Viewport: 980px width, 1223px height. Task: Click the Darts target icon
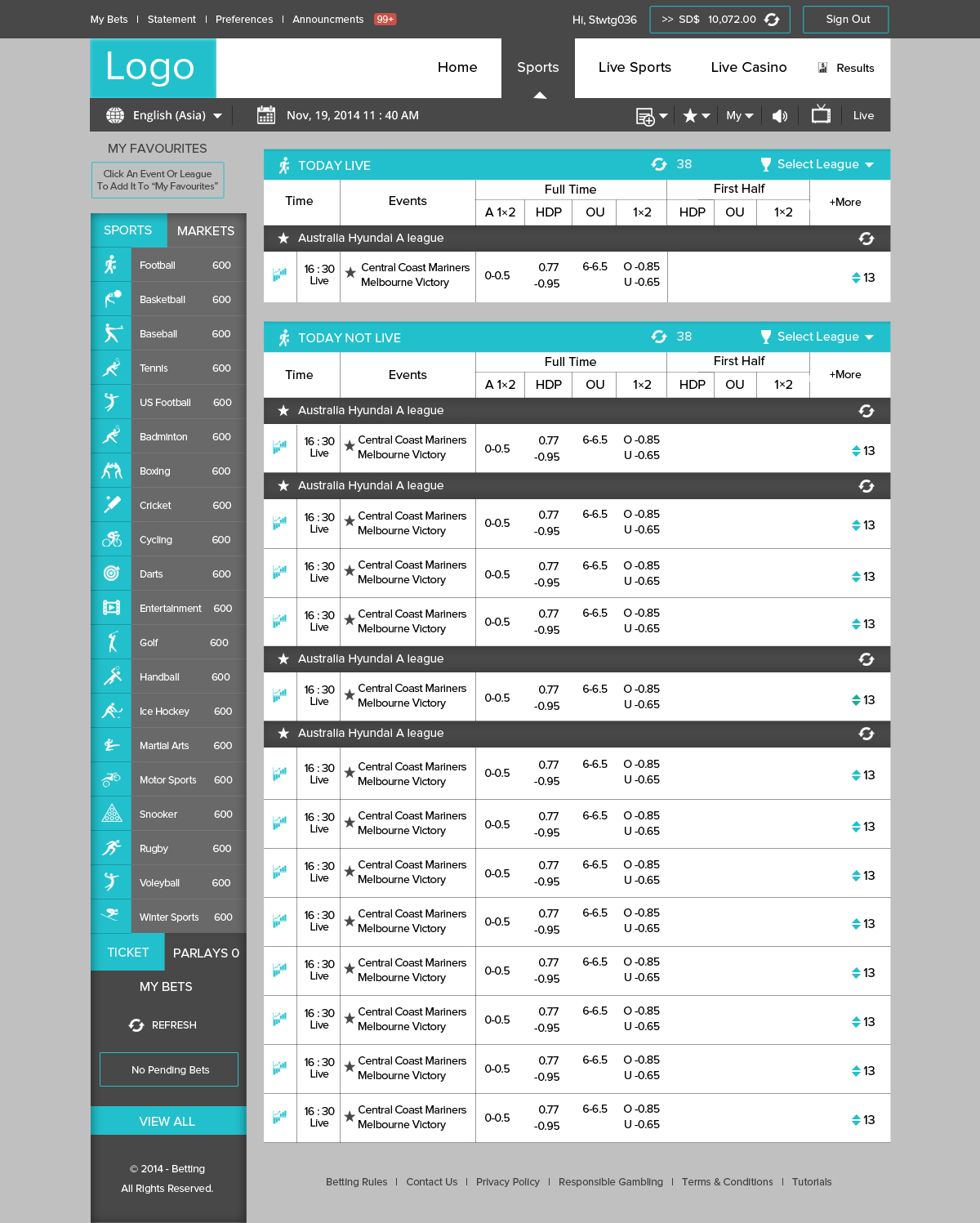(112, 574)
